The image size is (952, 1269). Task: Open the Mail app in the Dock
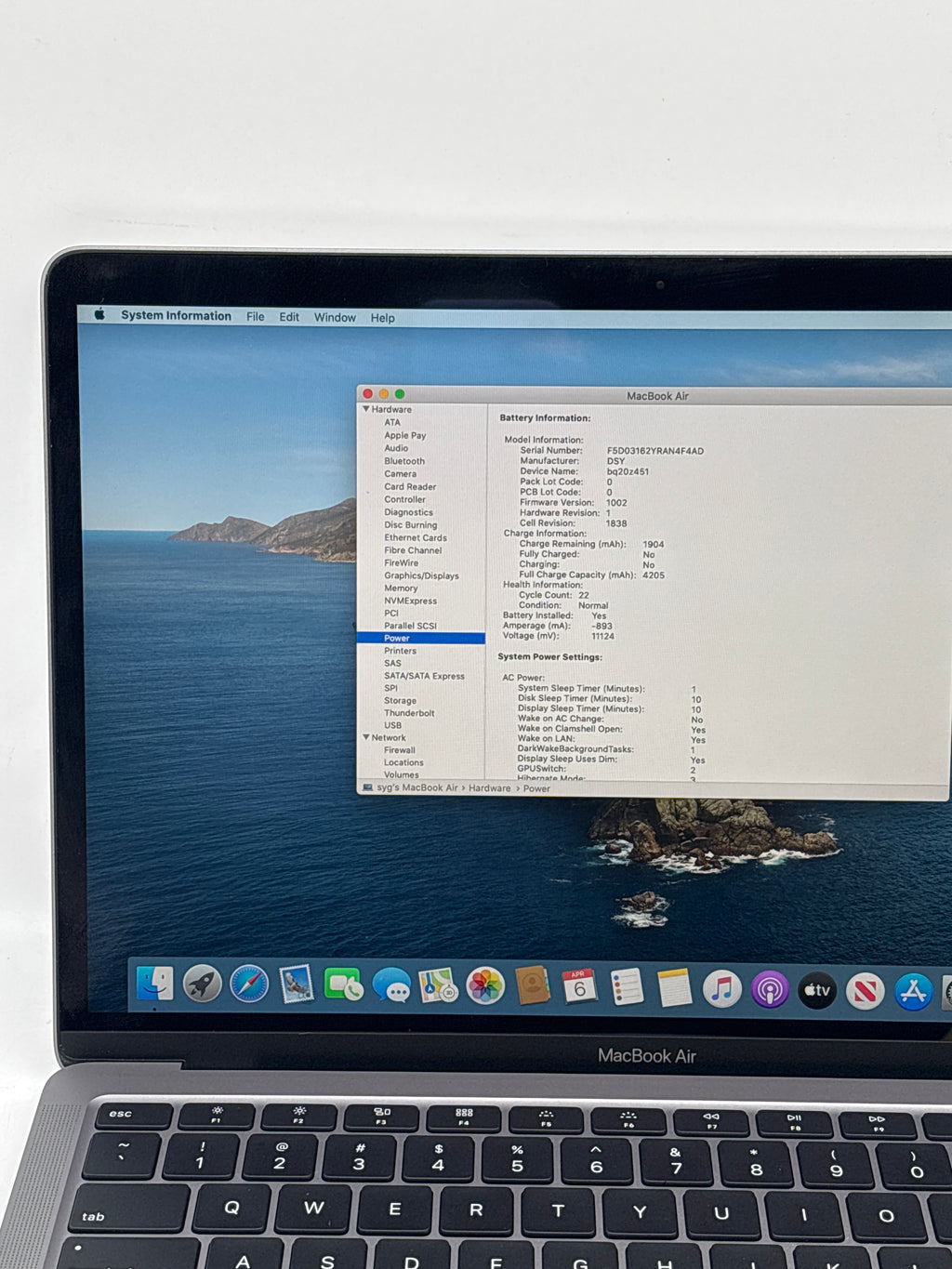click(297, 985)
